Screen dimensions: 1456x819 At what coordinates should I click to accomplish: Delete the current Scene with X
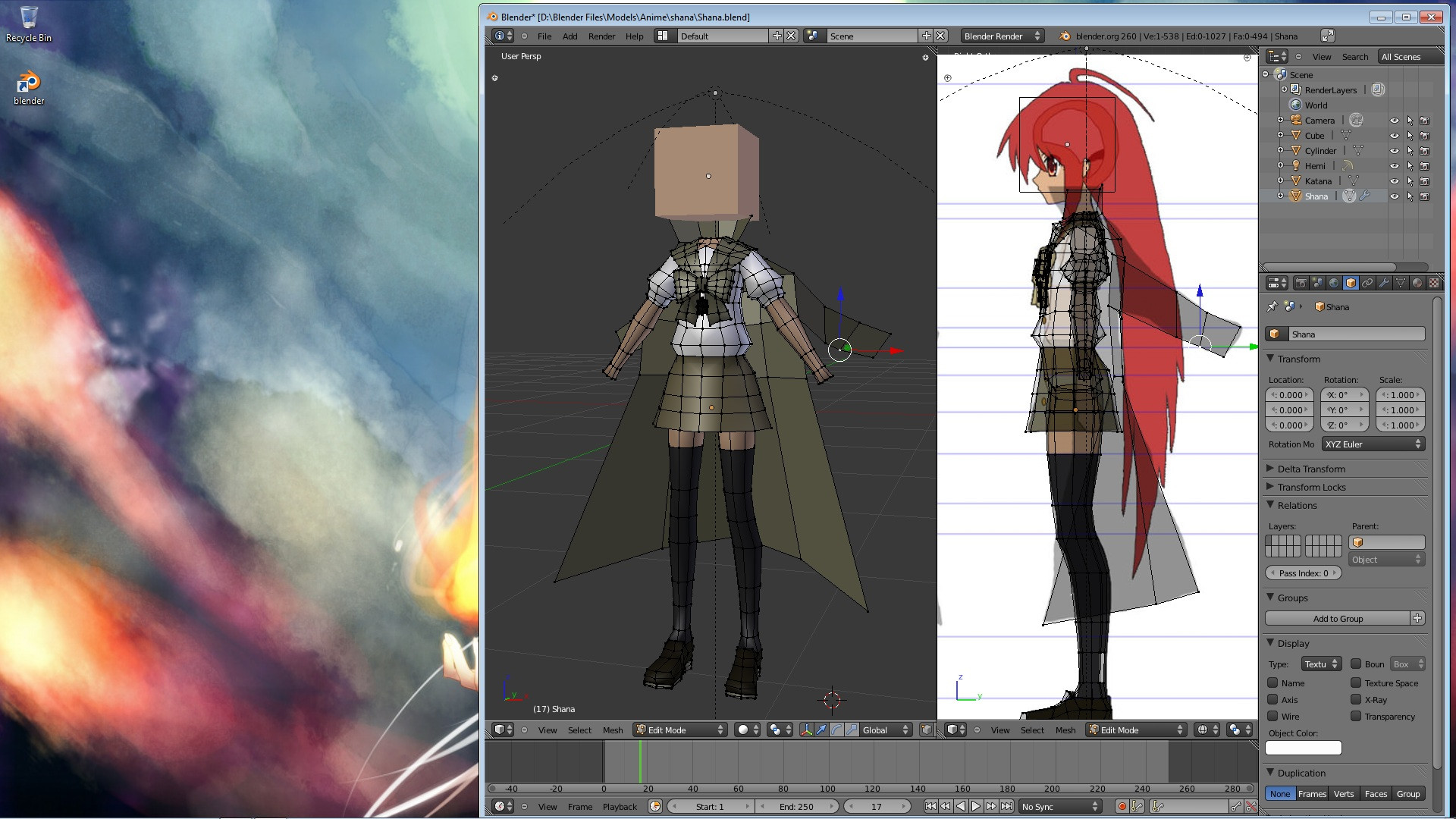(x=940, y=36)
